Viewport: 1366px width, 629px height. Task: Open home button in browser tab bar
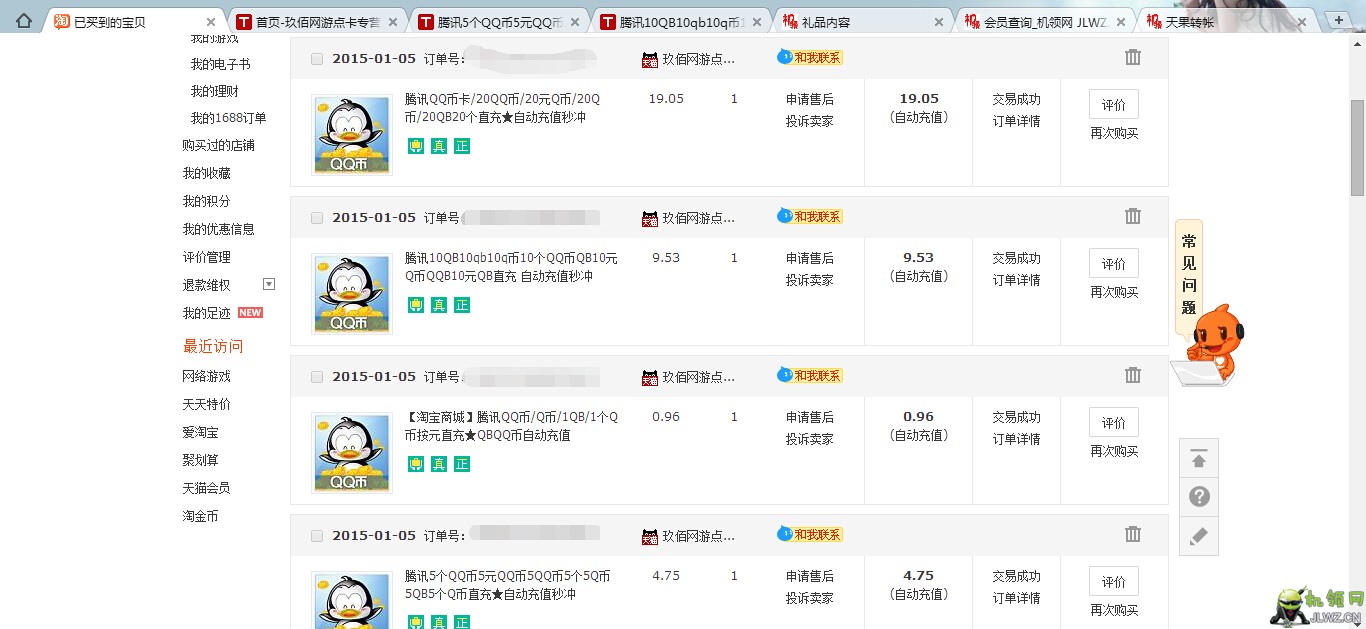pos(24,21)
